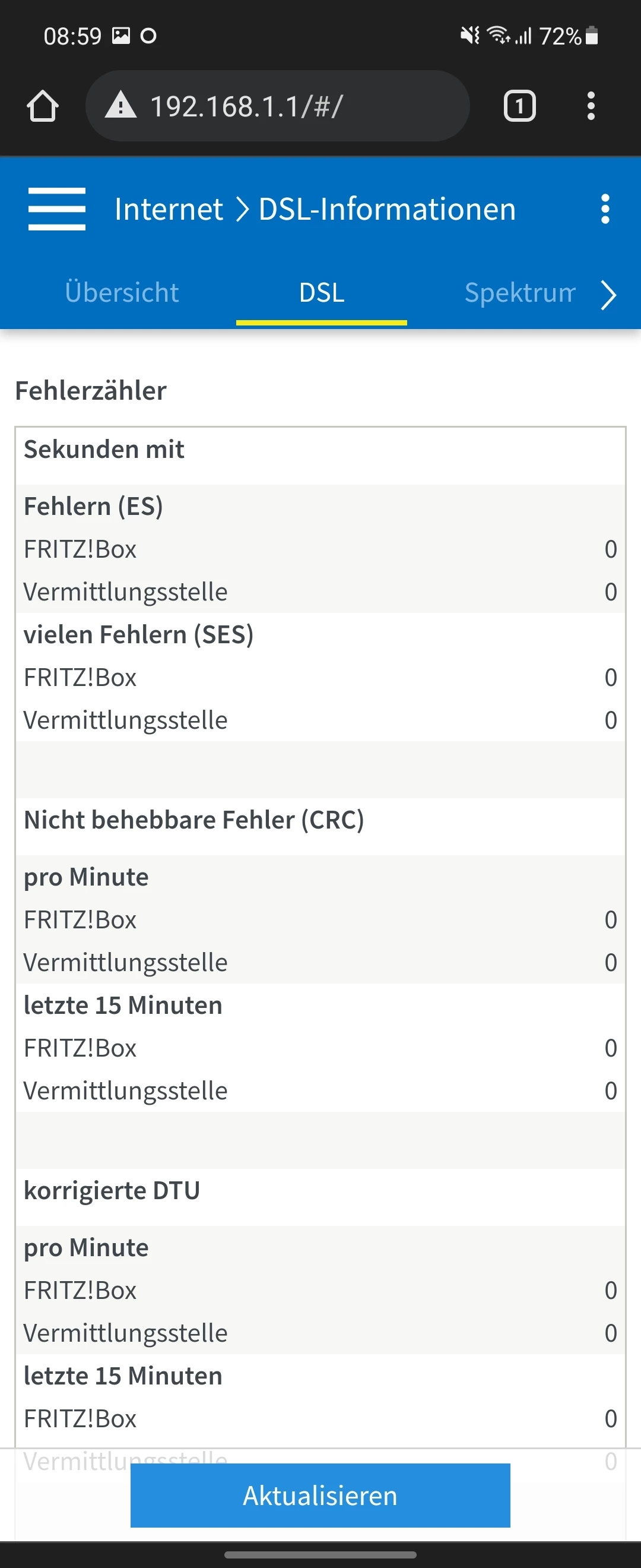Tap the Fehlerzähler heading
This screenshot has width=641, height=1568.
[91, 391]
